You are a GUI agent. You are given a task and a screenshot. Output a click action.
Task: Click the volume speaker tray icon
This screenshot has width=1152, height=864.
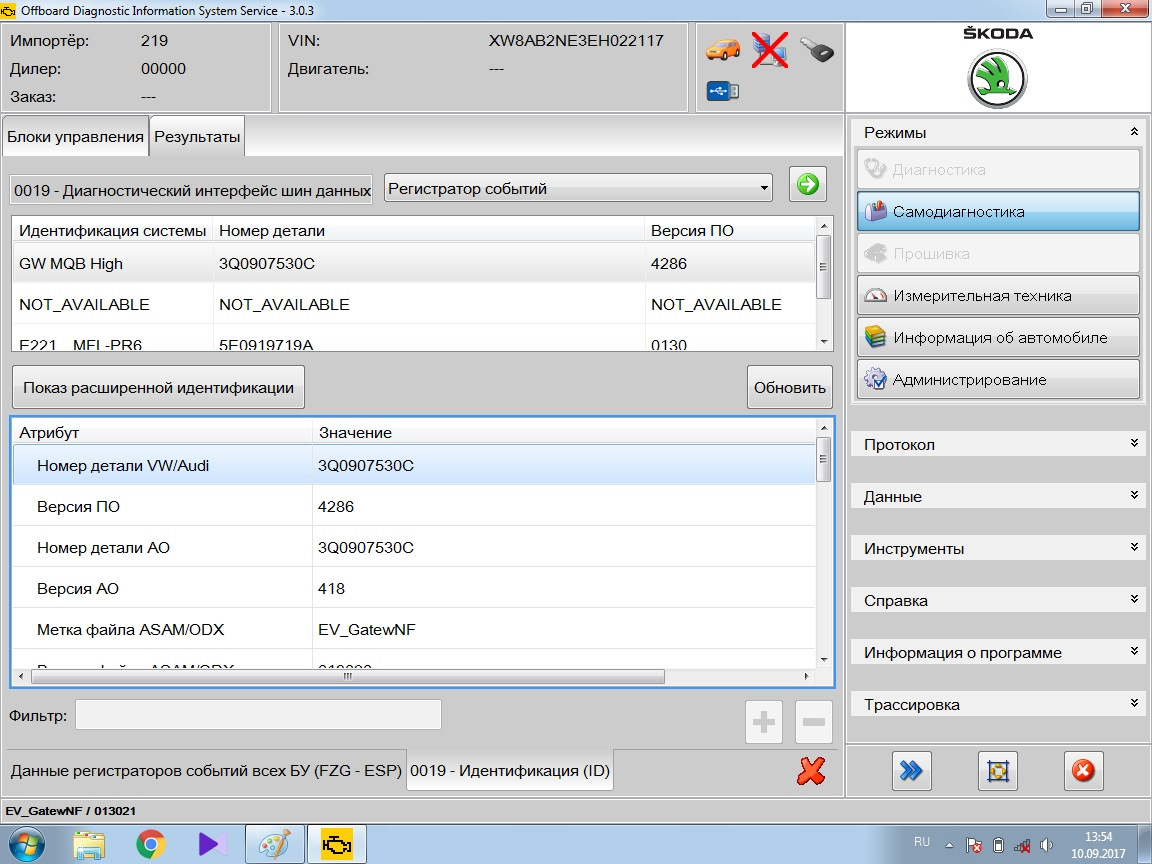1047,846
